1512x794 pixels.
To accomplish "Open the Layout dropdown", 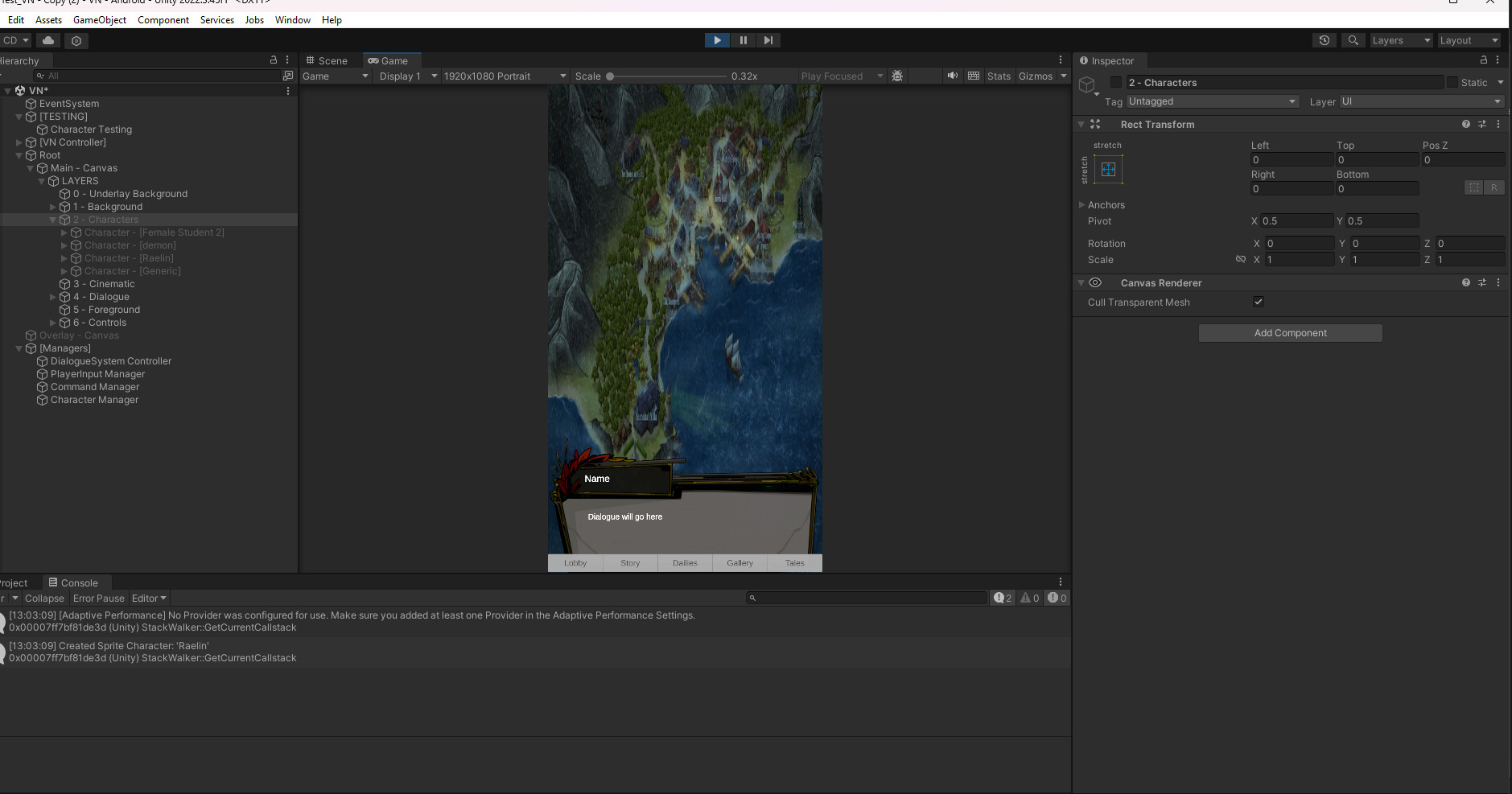I will (x=1469, y=39).
